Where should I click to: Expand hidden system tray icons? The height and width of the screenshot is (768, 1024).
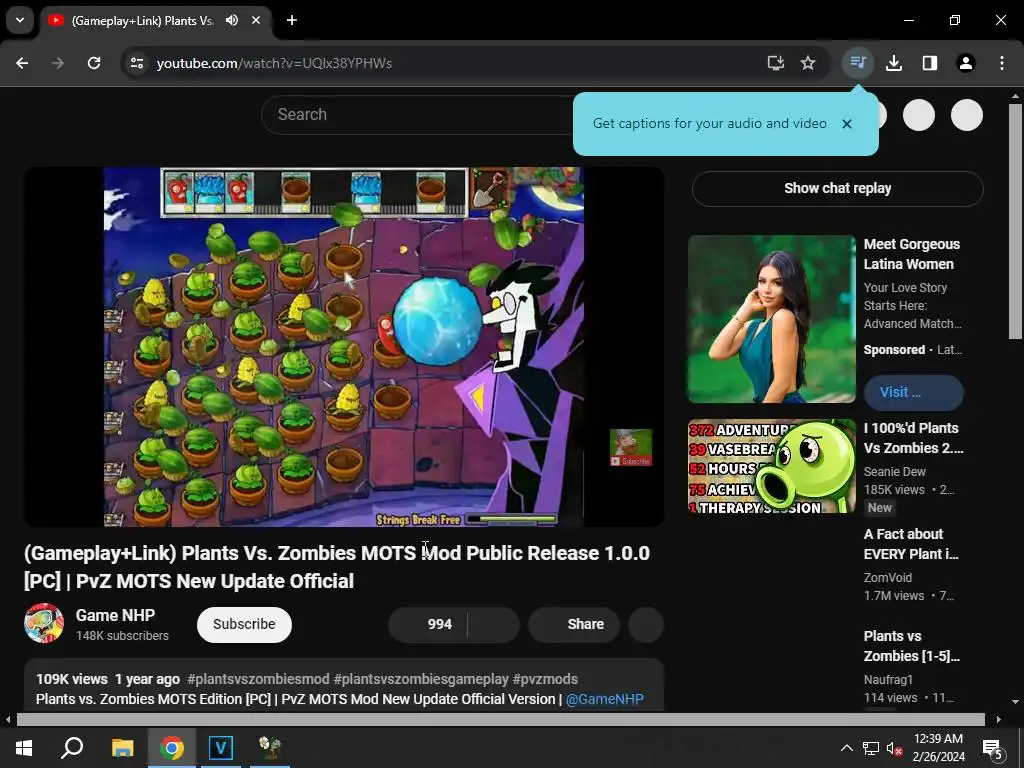[846, 748]
